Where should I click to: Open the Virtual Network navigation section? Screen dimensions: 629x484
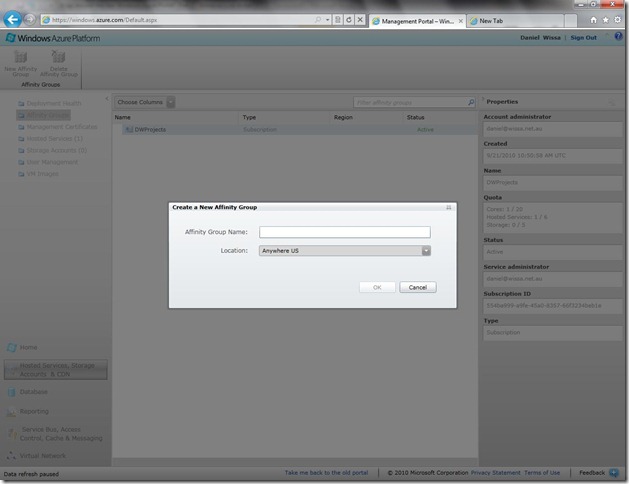click(42, 455)
